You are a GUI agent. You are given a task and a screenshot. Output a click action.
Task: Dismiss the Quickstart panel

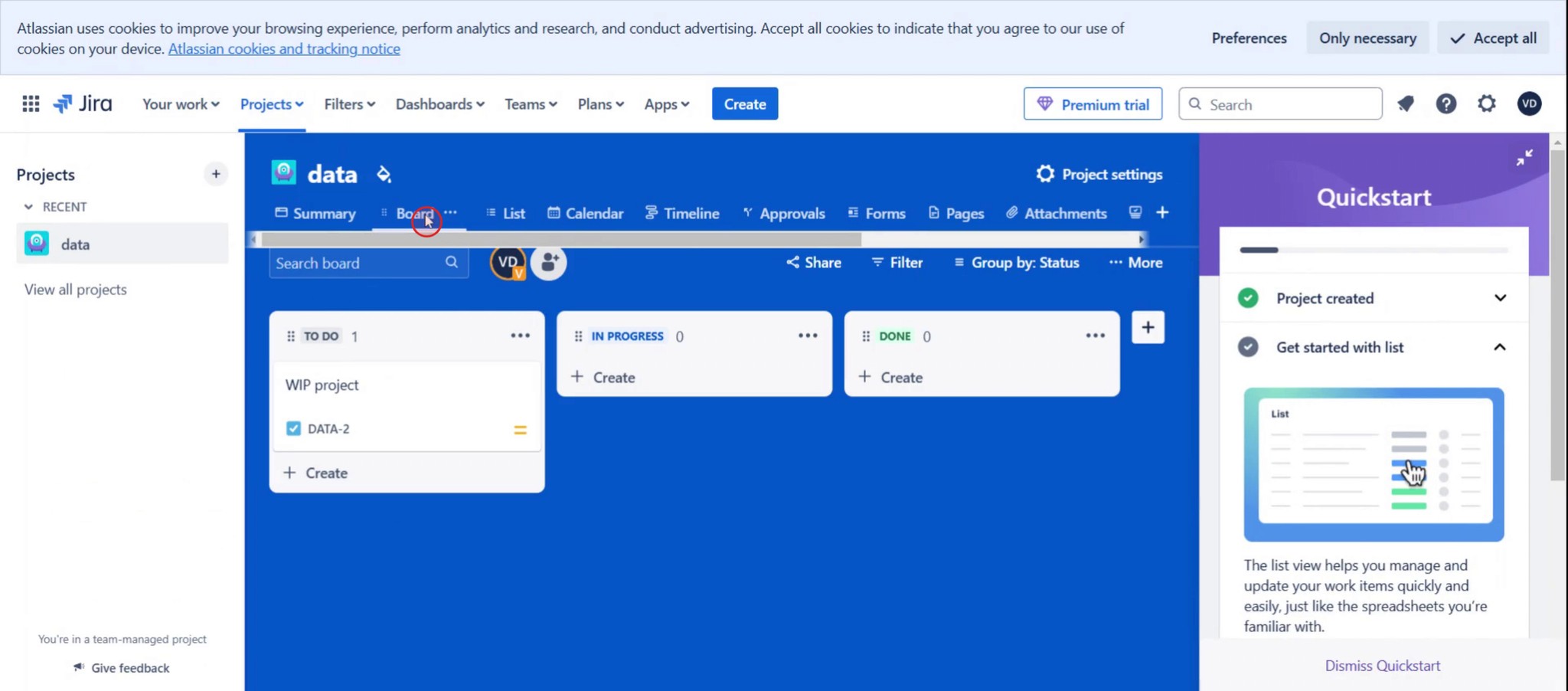point(1382,665)
